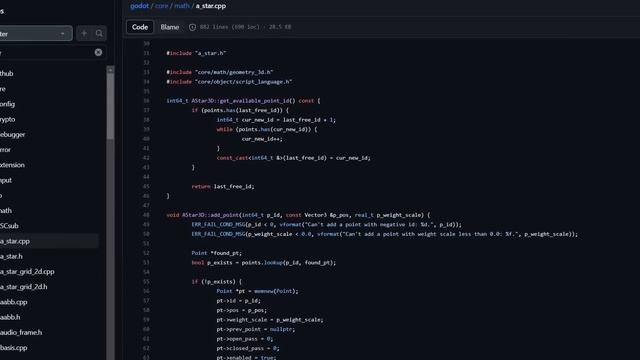
Task: Expand the input folder in tree
Action: (6, 180)
